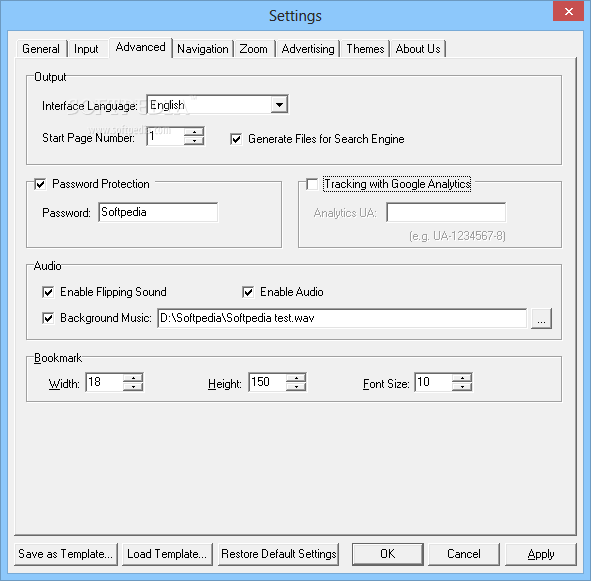This screenshot has height=581, width=591.
Task: Decrease Bookmark Height with down arrow
Action: (x=296, y=387)
